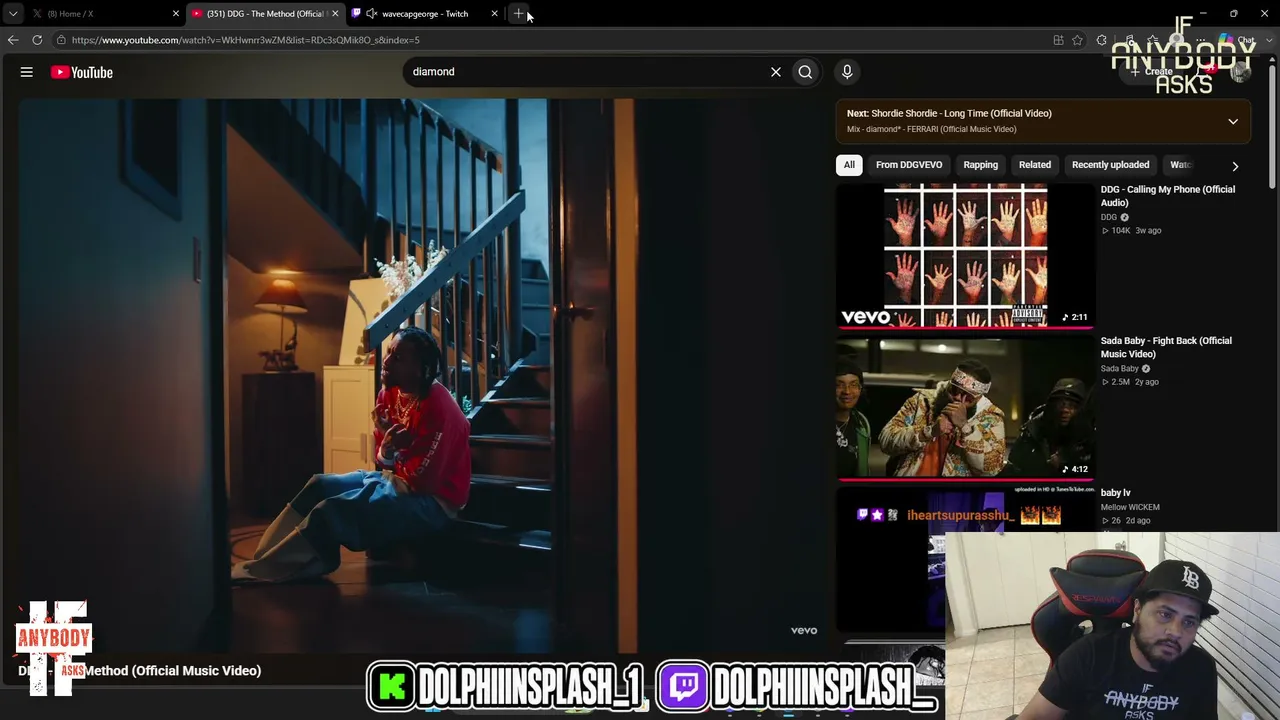Open DDG - Calling My Phone title link
The height and width of the screenshot is (720, 1280).
pyautogui.click(x=1168, y=196)
